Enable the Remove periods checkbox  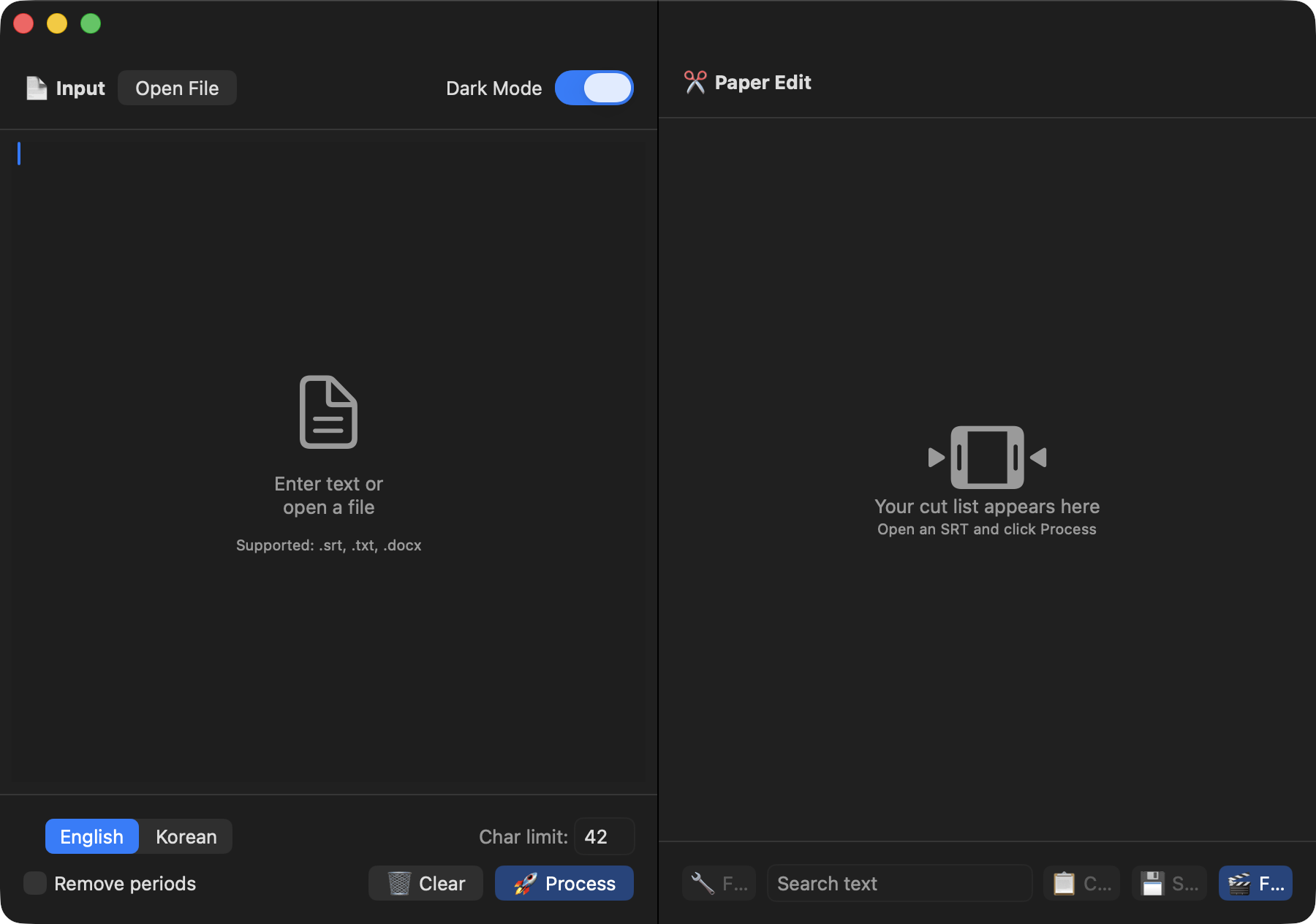(x=35, y=883)
